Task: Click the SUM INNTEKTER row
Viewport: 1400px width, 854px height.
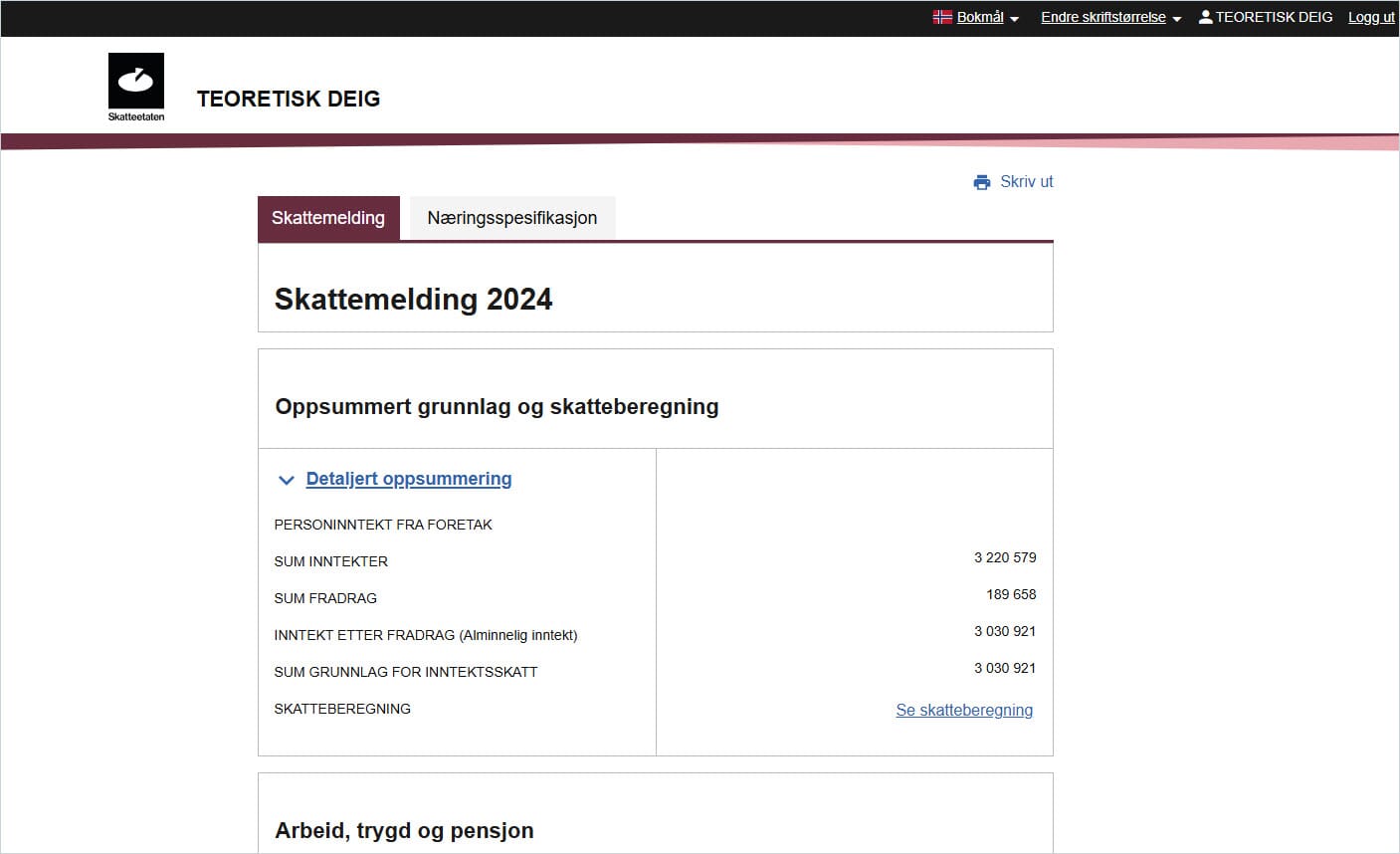Action: click(330, 561)
